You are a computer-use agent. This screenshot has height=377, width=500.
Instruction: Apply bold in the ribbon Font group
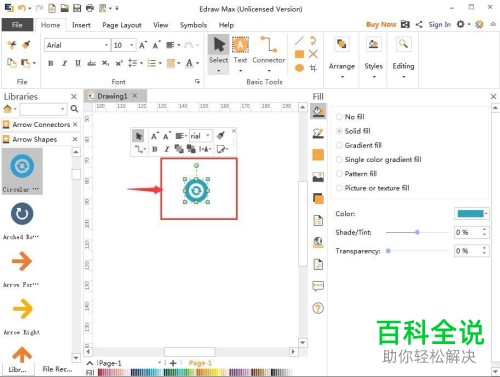pyautogui.click(x=51, y=63)
